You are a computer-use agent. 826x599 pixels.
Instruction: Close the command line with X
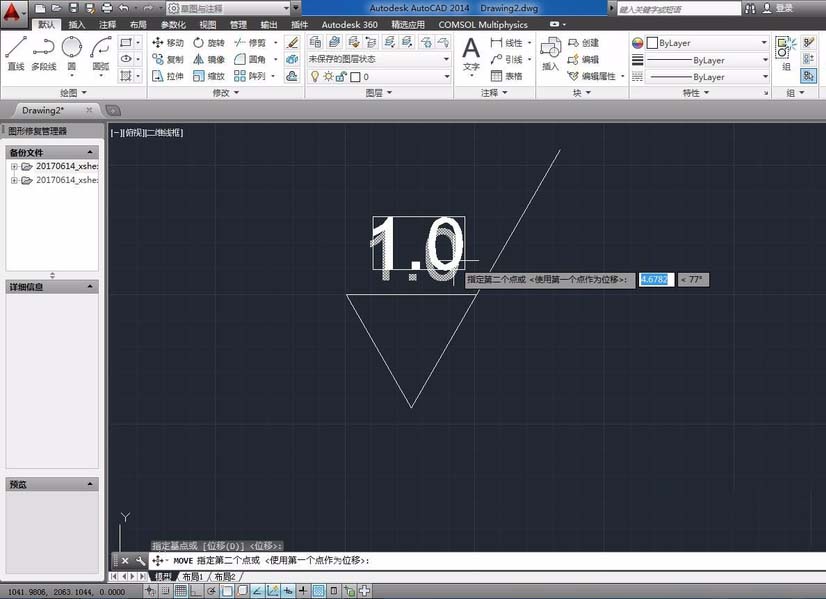pyautogui.click(x=125, y=561)
